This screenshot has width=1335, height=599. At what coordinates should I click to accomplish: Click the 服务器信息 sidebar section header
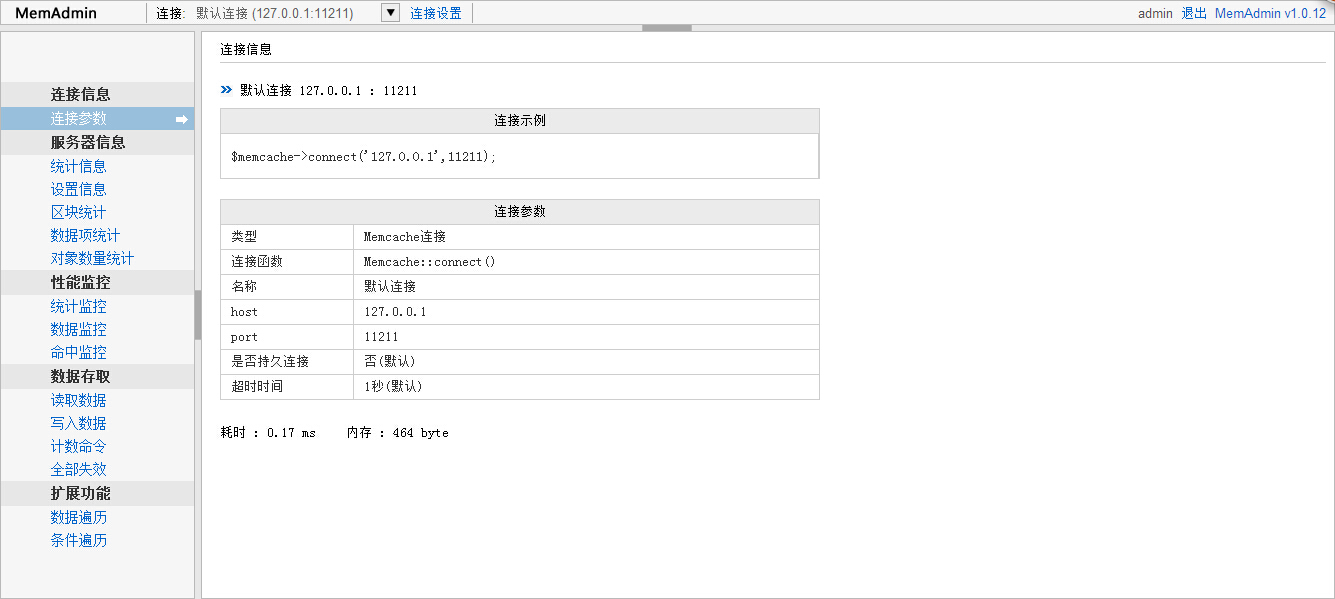(x=97, y=142)
